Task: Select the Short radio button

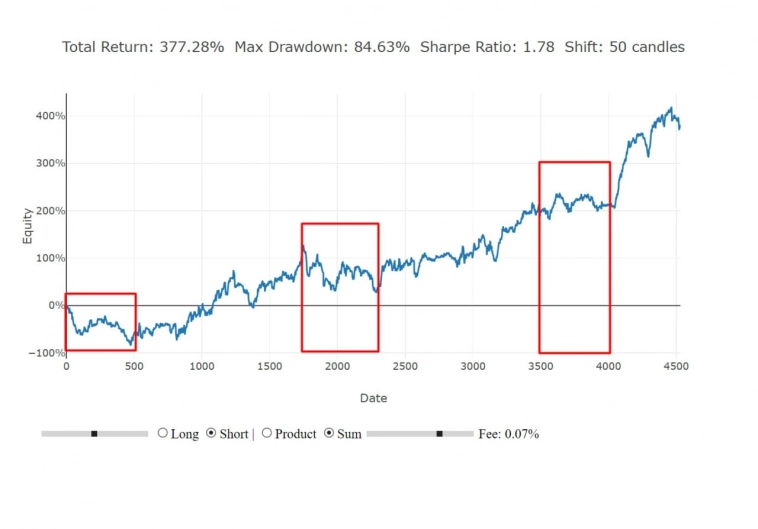Action: 211,434
